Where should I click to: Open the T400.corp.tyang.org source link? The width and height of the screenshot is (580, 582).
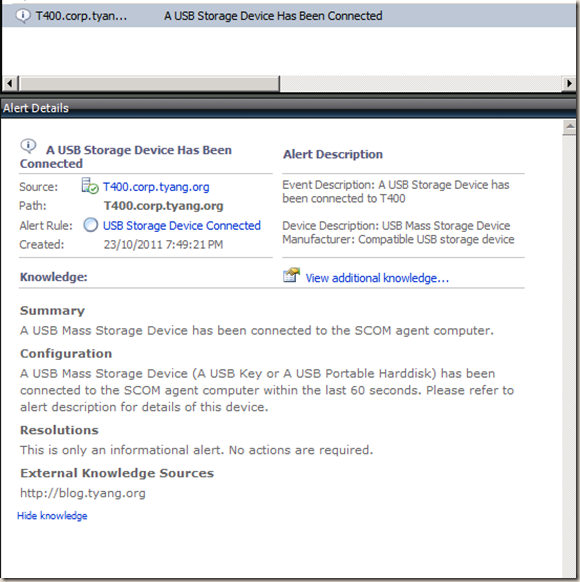point(156,187)
